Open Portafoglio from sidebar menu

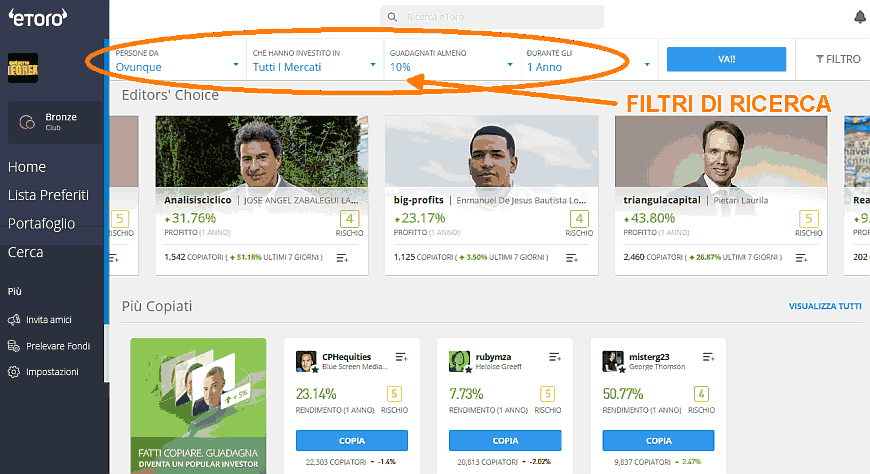point(40,224)
